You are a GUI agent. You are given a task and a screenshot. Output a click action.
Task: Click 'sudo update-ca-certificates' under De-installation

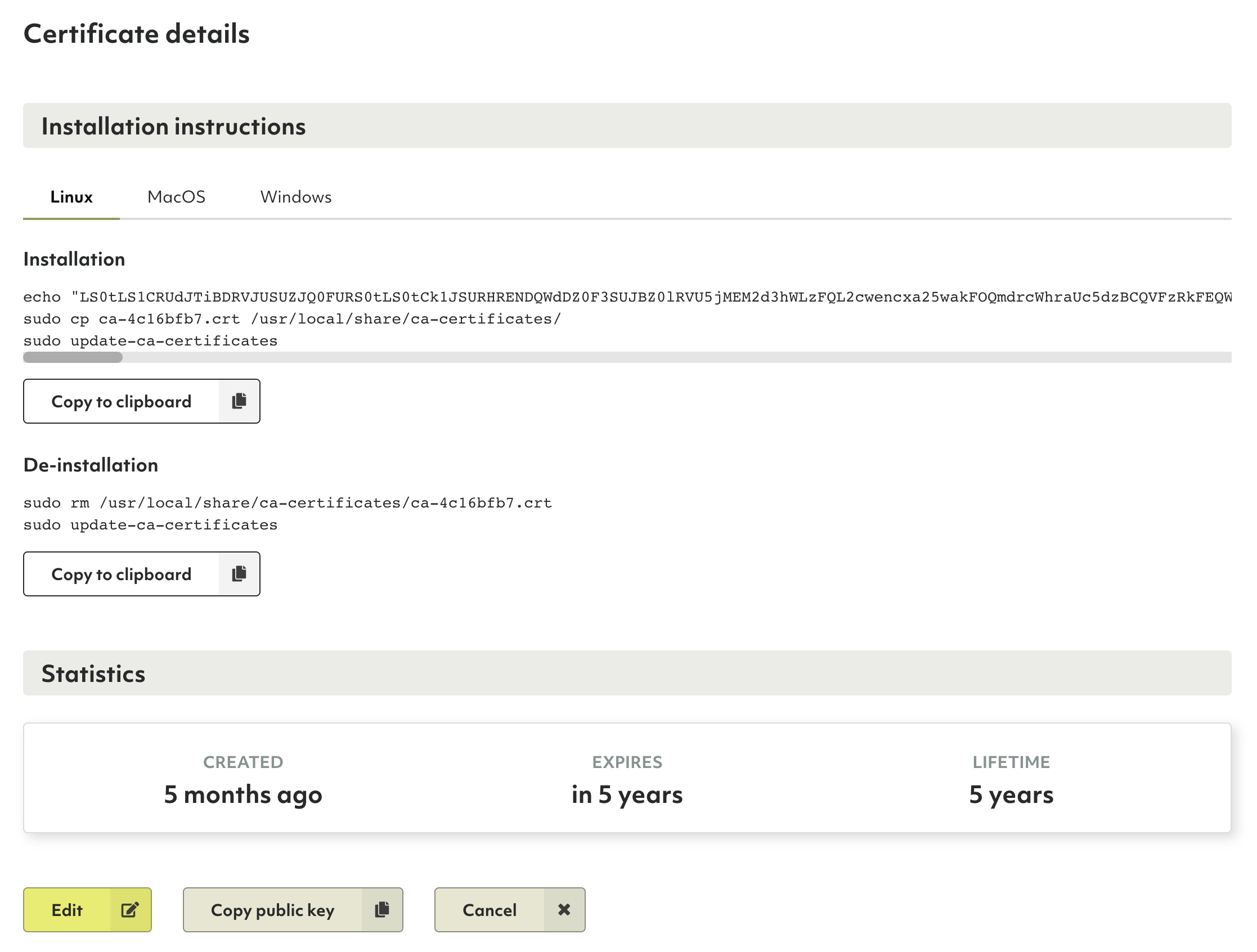pyautogui.click(x=151, y=525)
